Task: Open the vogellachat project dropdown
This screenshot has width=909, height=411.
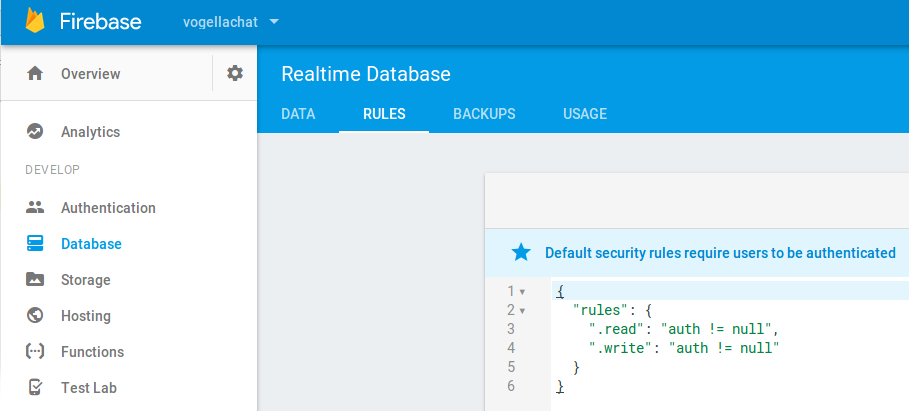Action: pos(231,22)
